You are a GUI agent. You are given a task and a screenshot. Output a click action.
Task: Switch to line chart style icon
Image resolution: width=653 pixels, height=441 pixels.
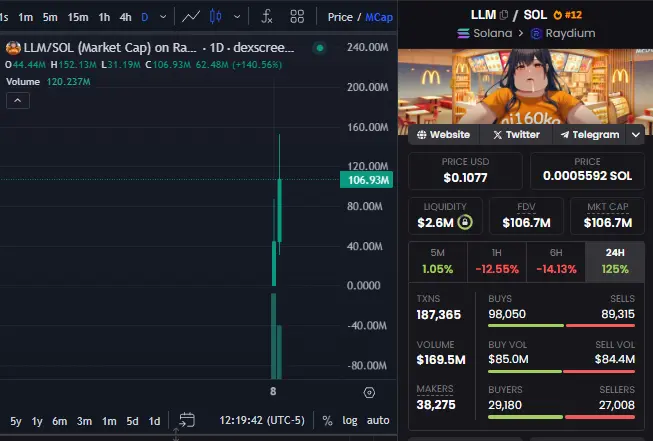pyautogui.click(x=191, y=17)
